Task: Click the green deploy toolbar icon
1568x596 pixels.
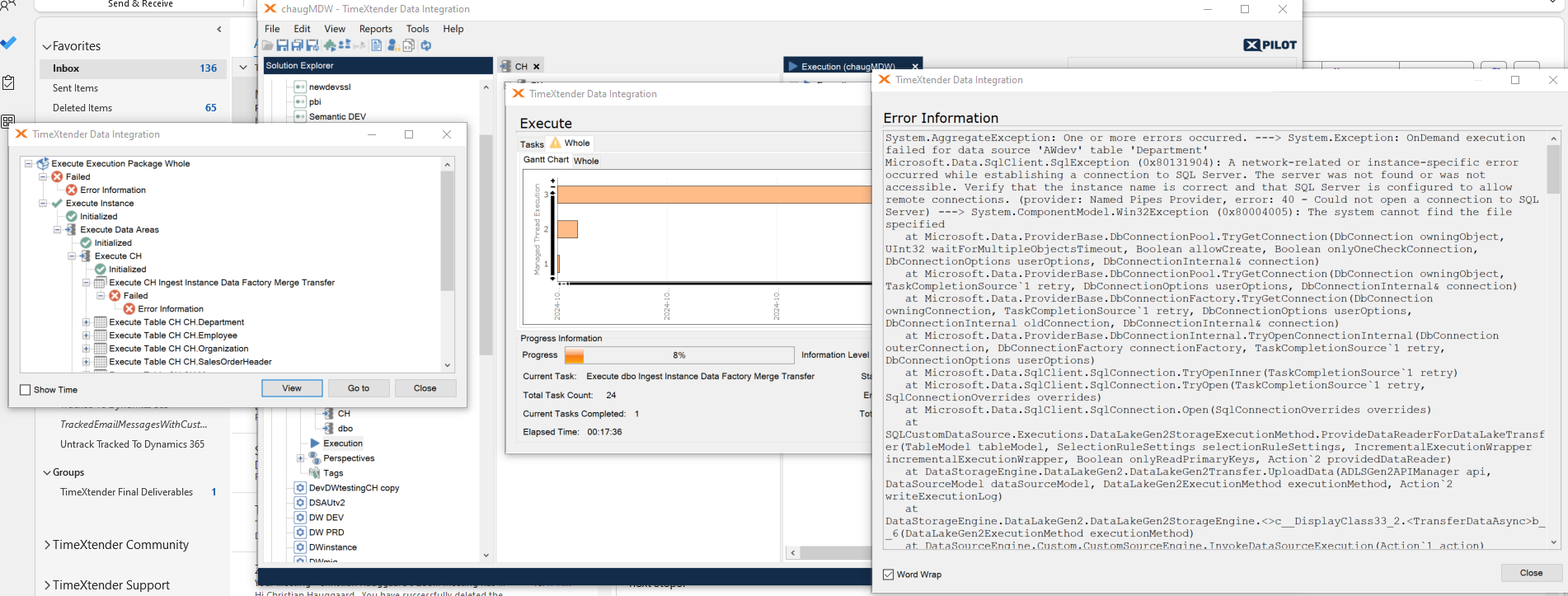Action: tap(331, 45)
